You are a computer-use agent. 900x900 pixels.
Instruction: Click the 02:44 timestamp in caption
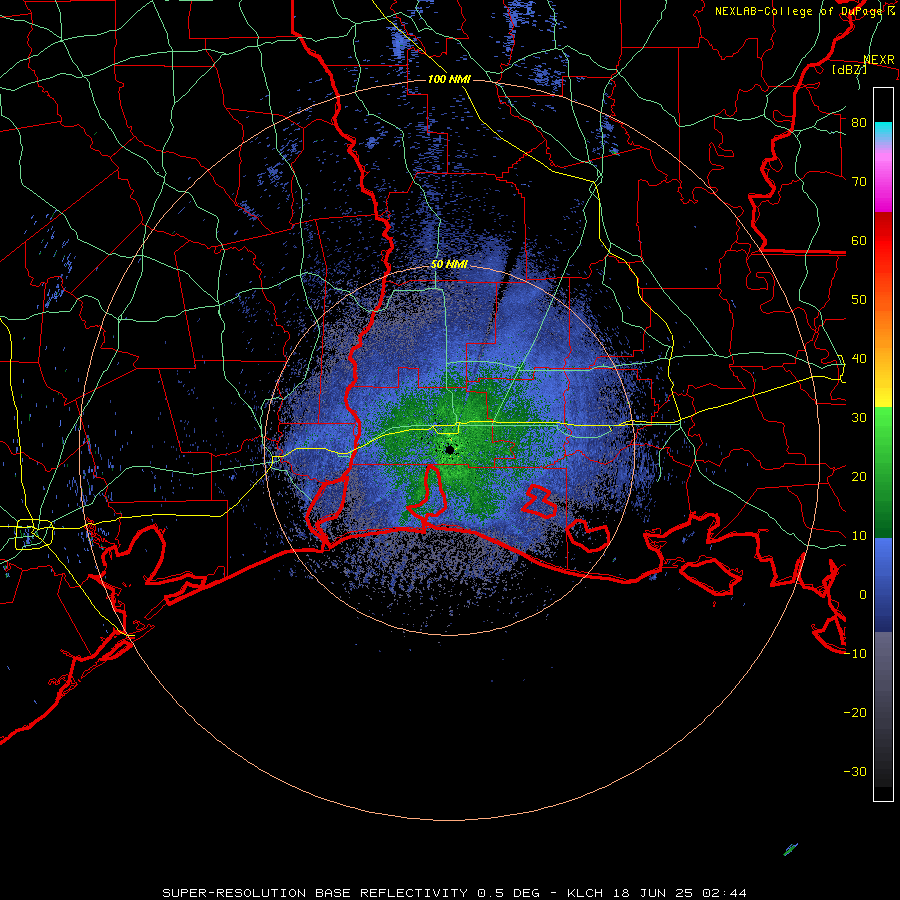[x=726, y=893]
